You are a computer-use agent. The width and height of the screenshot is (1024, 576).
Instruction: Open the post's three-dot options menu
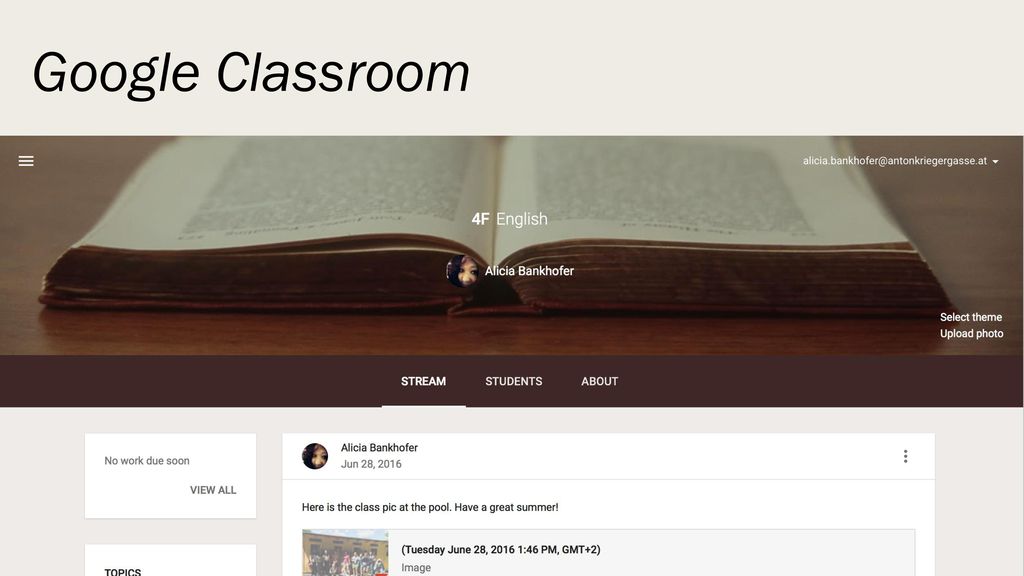(x=905, y=456)
